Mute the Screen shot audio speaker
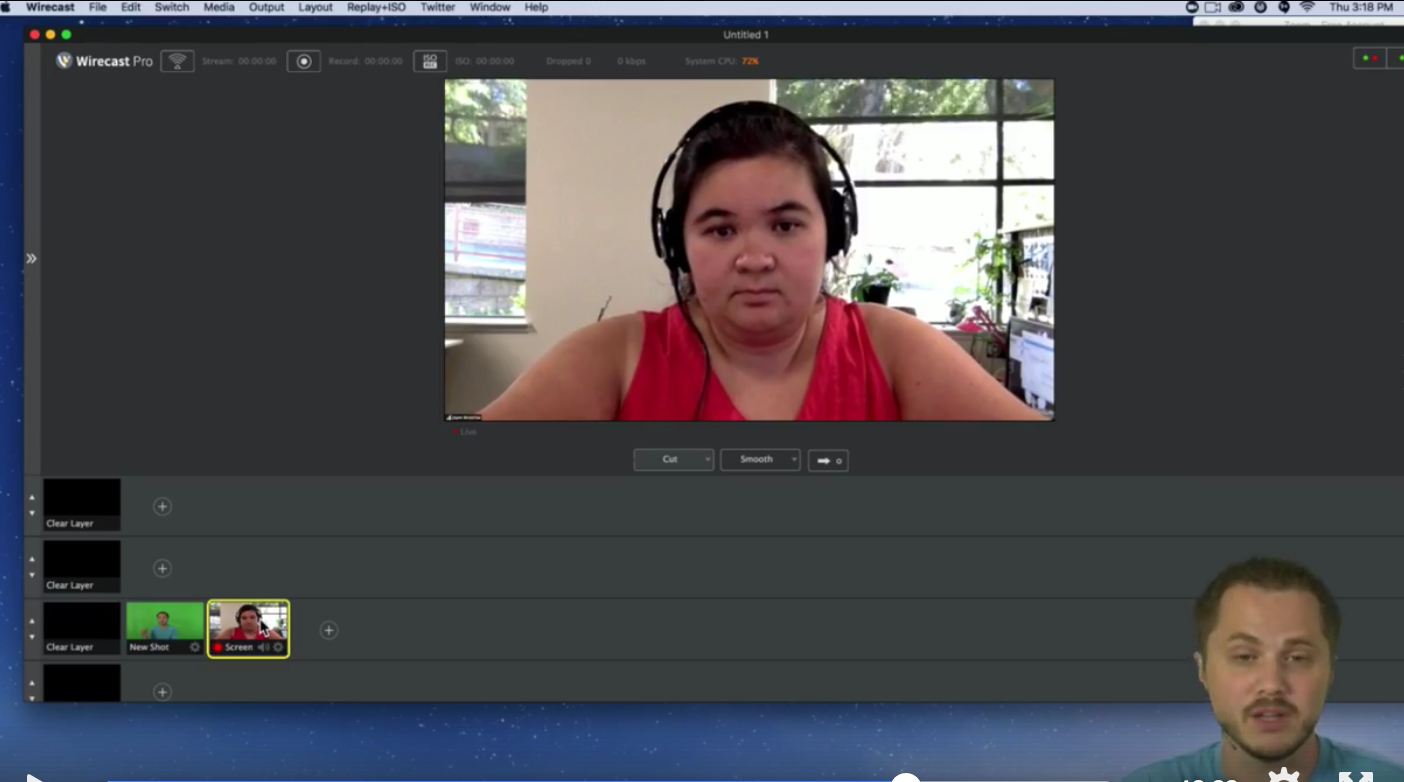1404x782 pixels. 264,647
